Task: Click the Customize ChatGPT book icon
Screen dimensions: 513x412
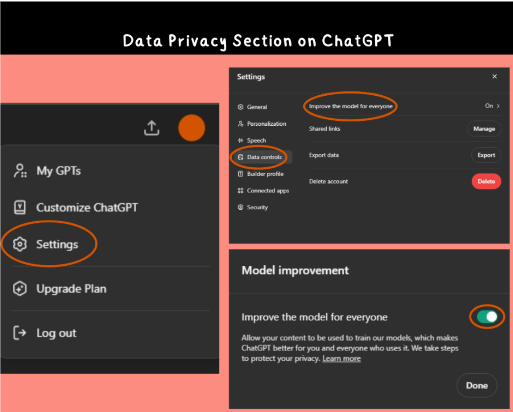Action: point(20,207)
